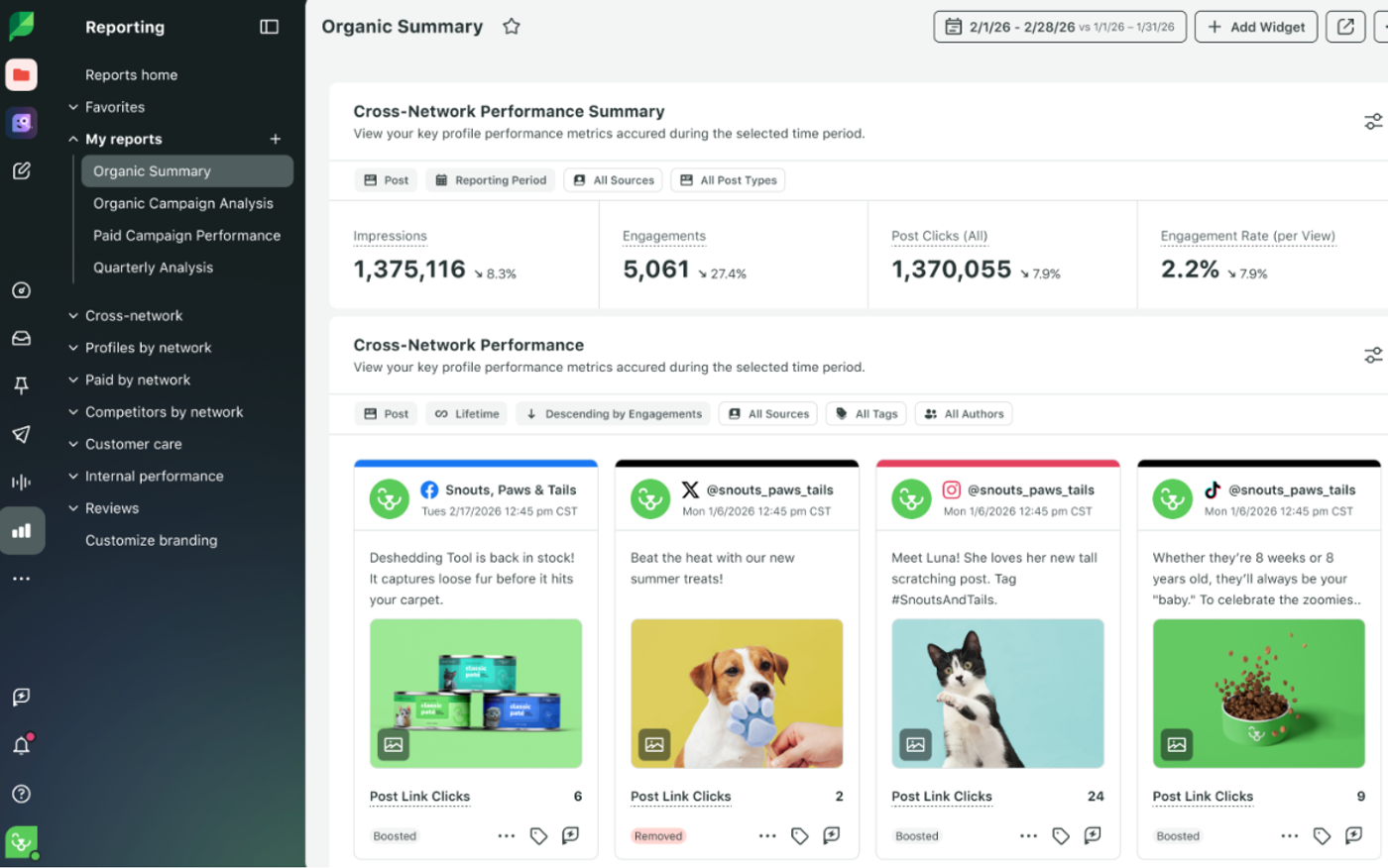Open the cat food cans thumbnail

click(476, 694)
